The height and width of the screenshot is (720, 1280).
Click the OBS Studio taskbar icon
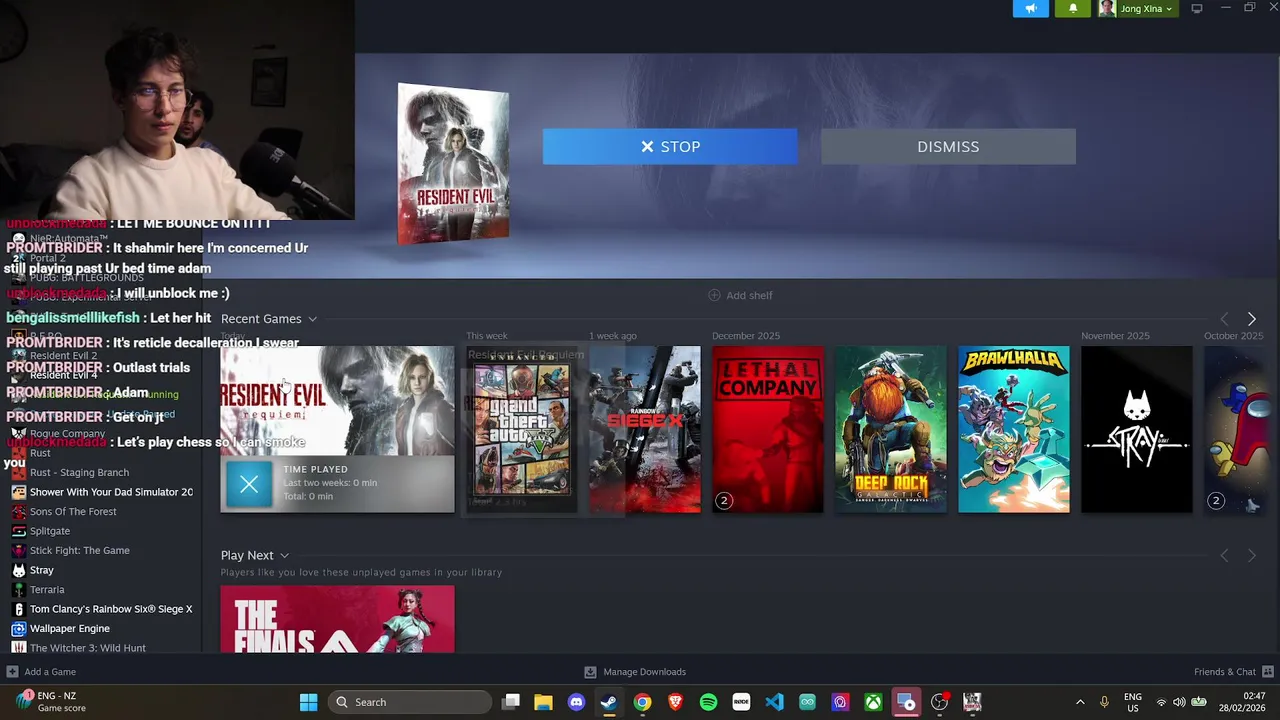(x=939, y=702)
